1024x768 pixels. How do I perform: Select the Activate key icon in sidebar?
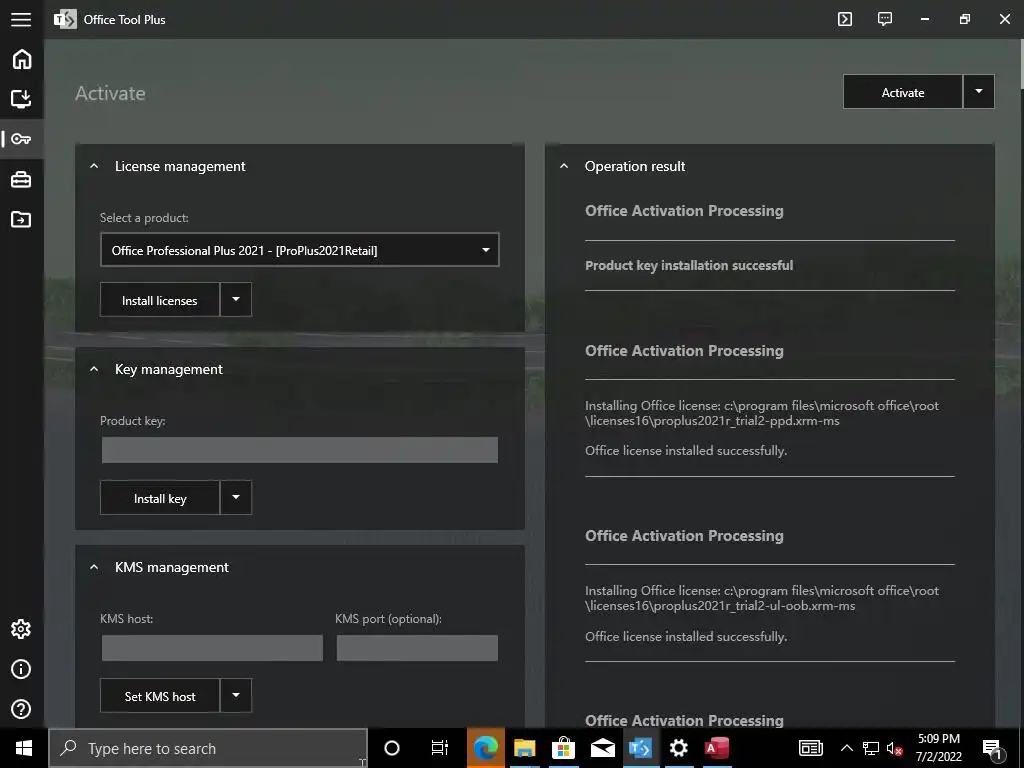point(22,138)
